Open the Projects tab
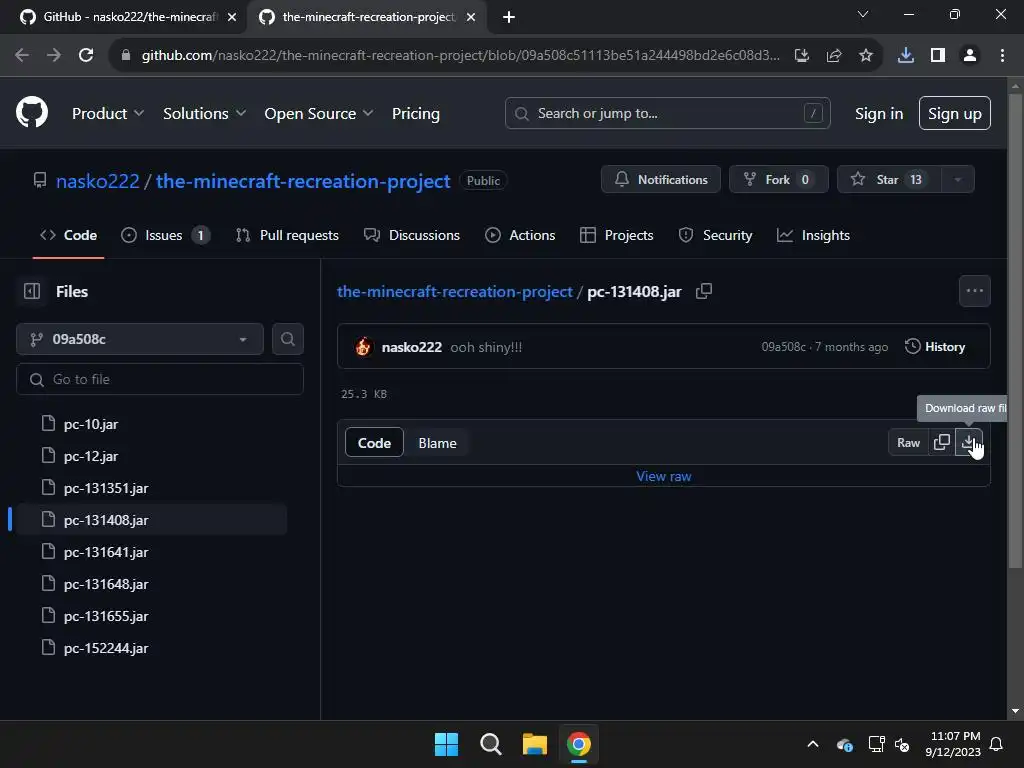1024x768 pixels. pos(616,235)
